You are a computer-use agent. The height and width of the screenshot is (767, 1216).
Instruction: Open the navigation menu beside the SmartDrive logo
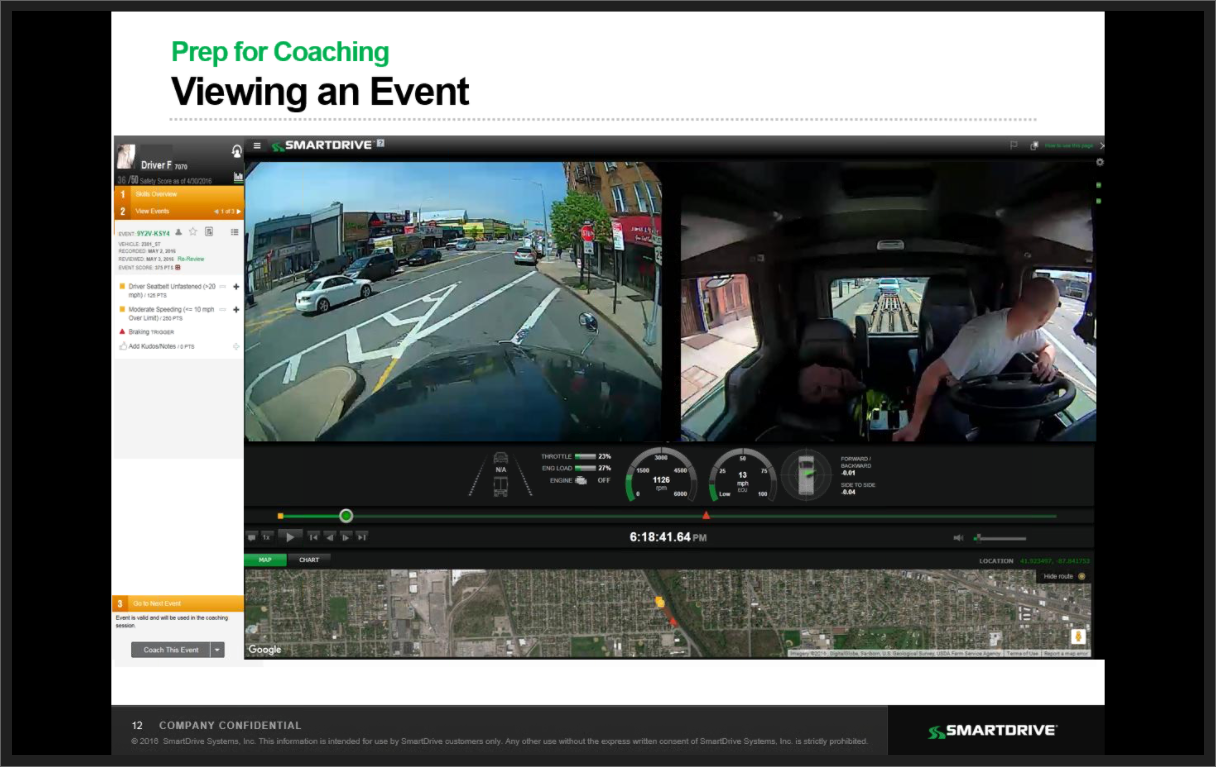click(257, 145)
